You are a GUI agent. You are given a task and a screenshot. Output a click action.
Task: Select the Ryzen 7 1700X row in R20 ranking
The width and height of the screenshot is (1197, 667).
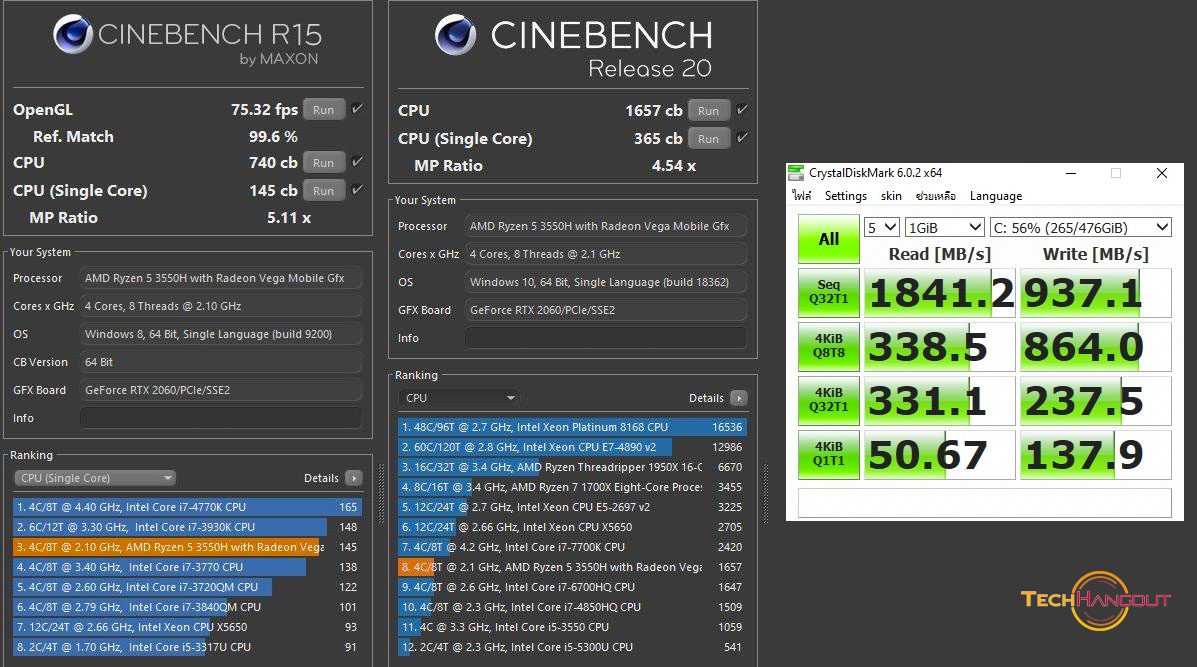pos(572,487)
